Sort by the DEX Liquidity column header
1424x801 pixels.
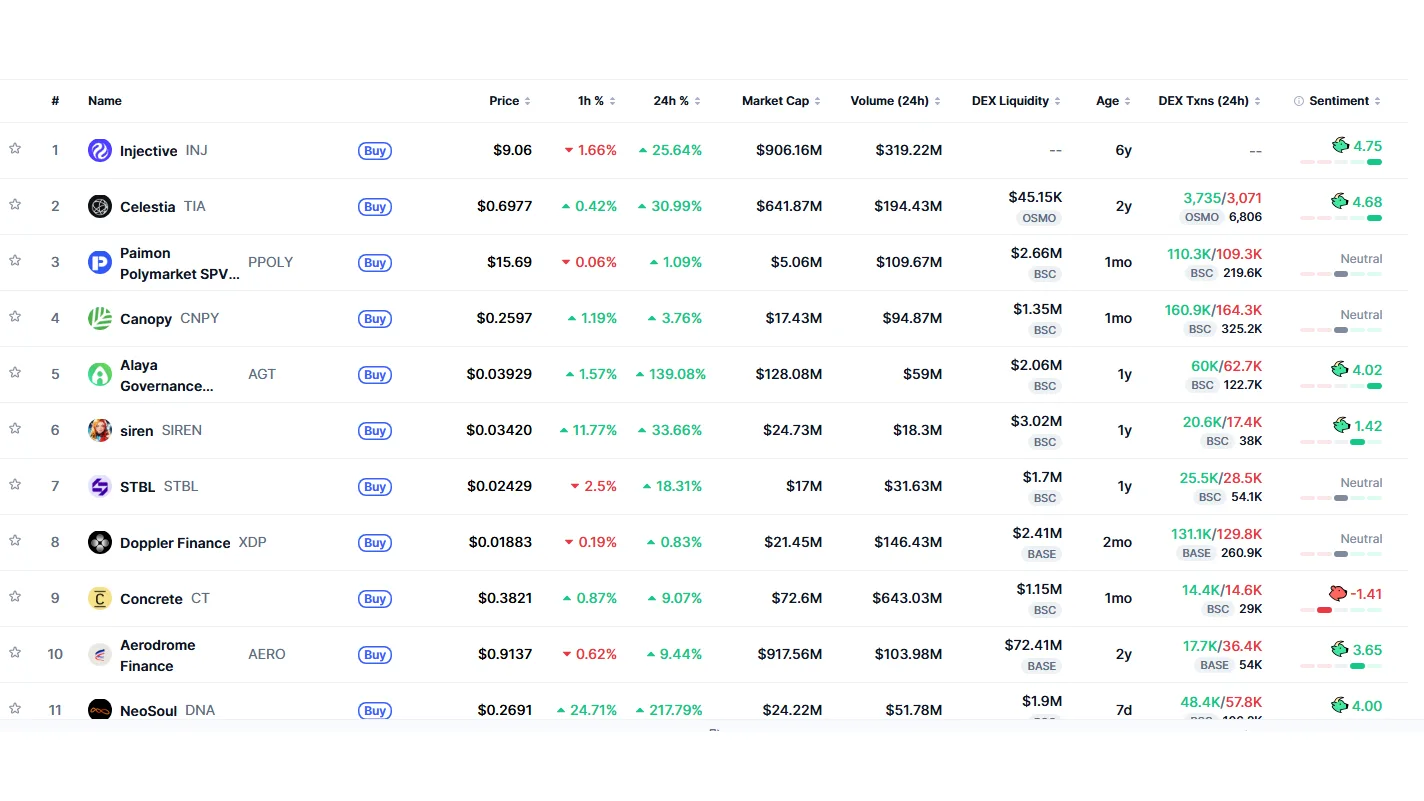(1016, 101)
